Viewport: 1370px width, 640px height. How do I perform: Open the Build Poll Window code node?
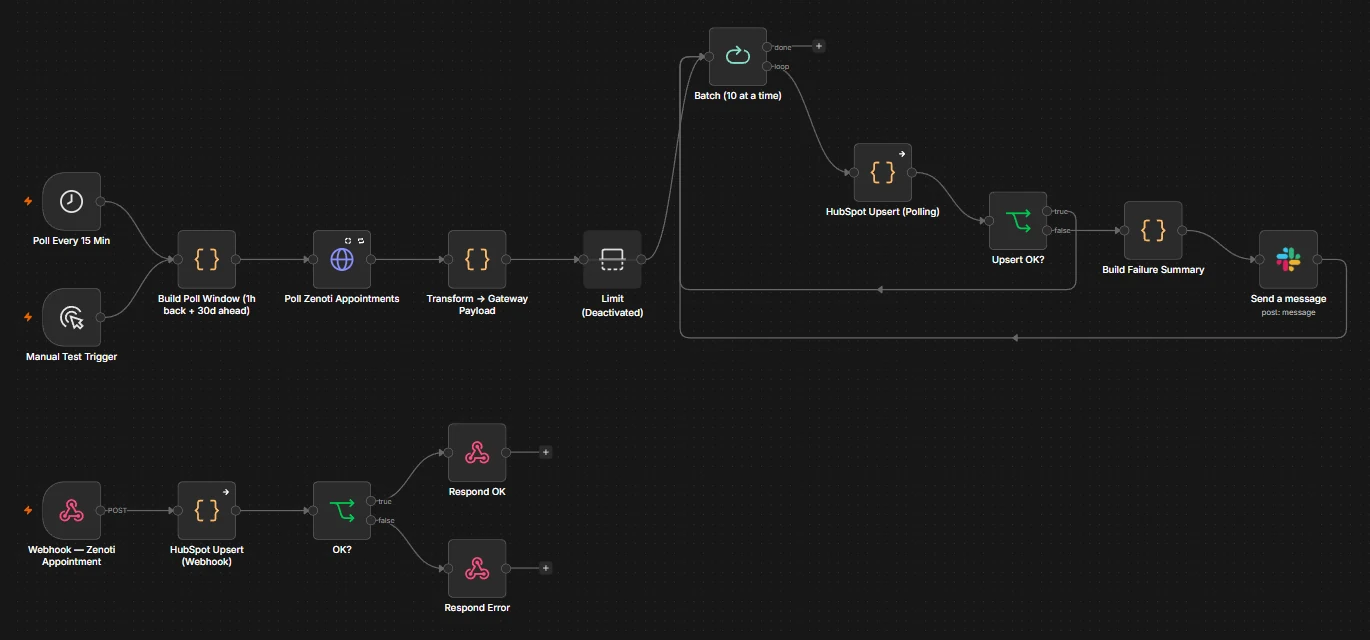click(207, 259)
